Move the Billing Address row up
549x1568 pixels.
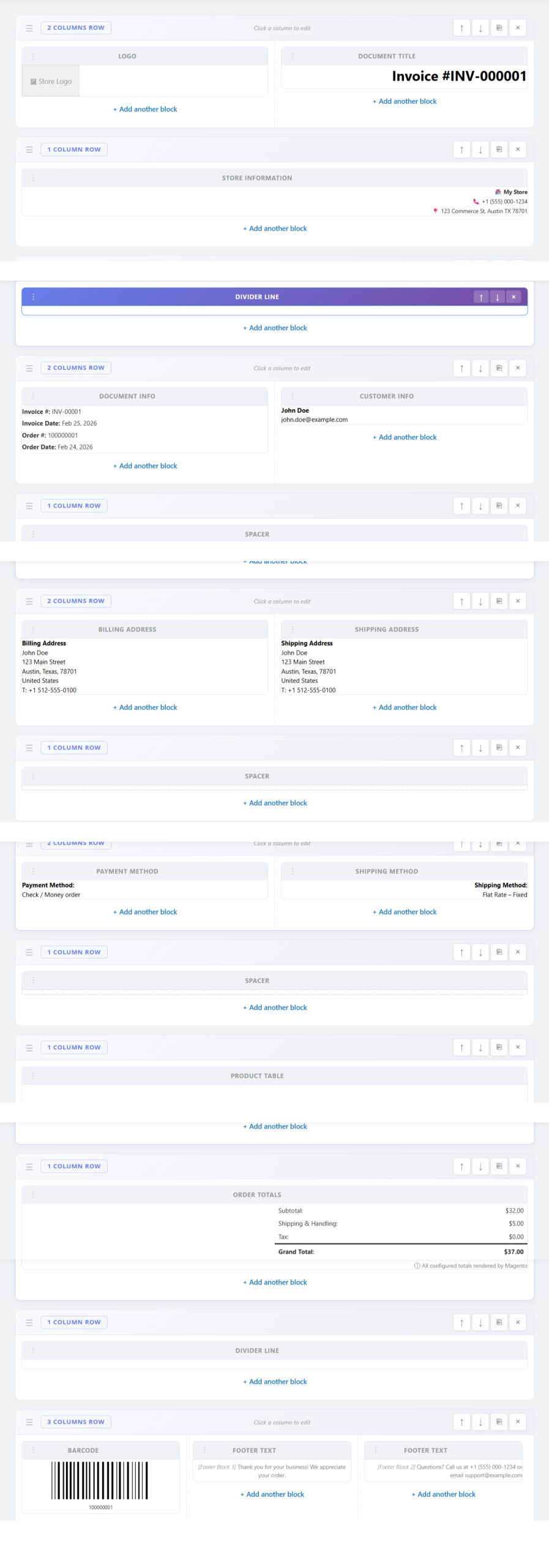(x=461, y=601)
